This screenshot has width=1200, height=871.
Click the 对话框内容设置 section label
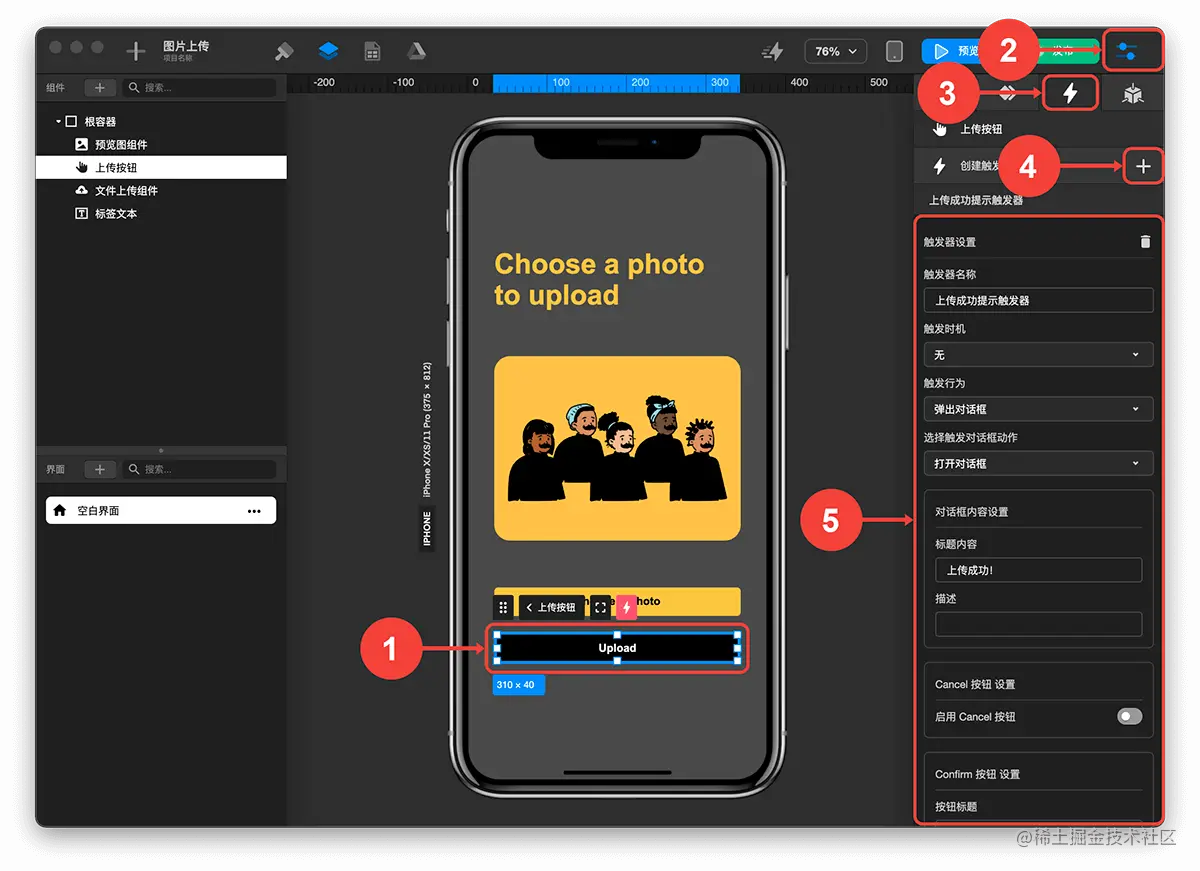(x=971, y=512)
